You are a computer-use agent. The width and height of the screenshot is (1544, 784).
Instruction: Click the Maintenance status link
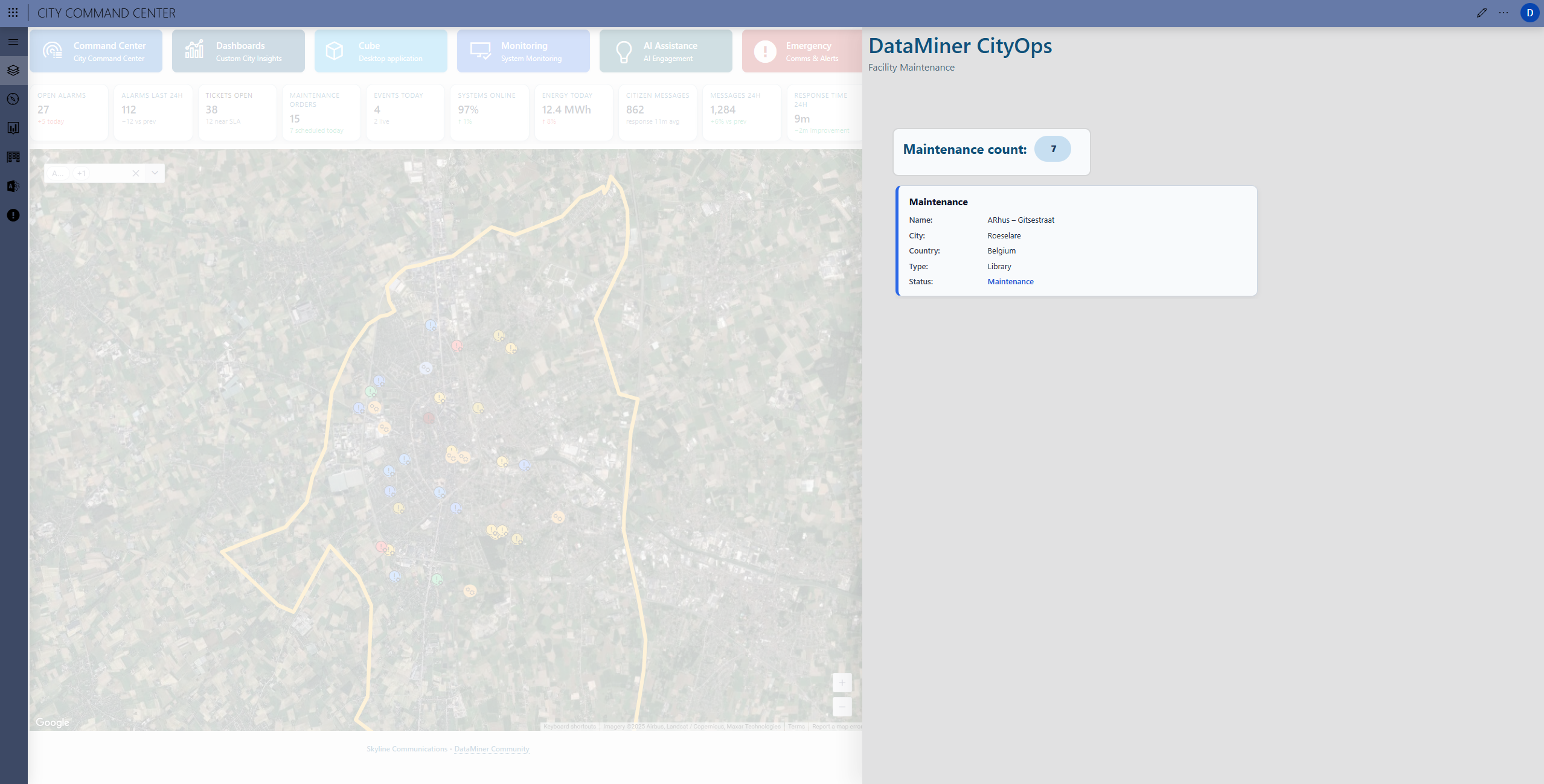1010,282
